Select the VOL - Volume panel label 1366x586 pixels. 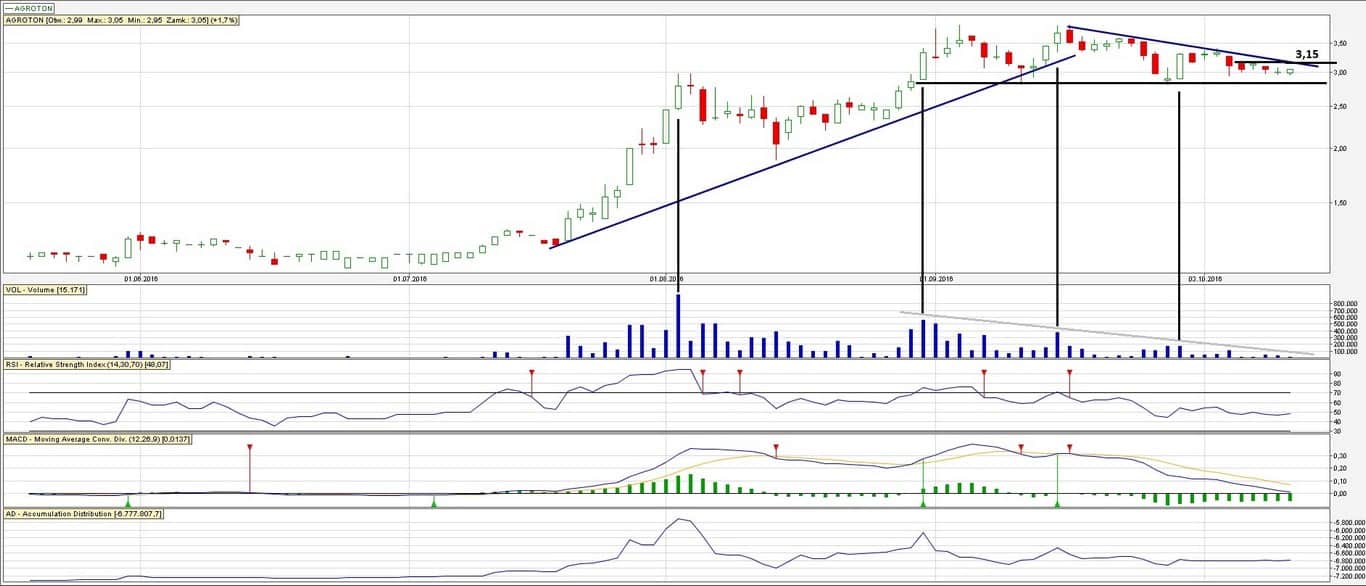(46, 289)
